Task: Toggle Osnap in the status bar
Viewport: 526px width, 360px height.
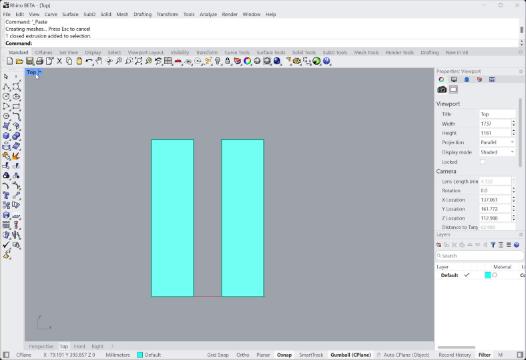Action: pos(284,355)
